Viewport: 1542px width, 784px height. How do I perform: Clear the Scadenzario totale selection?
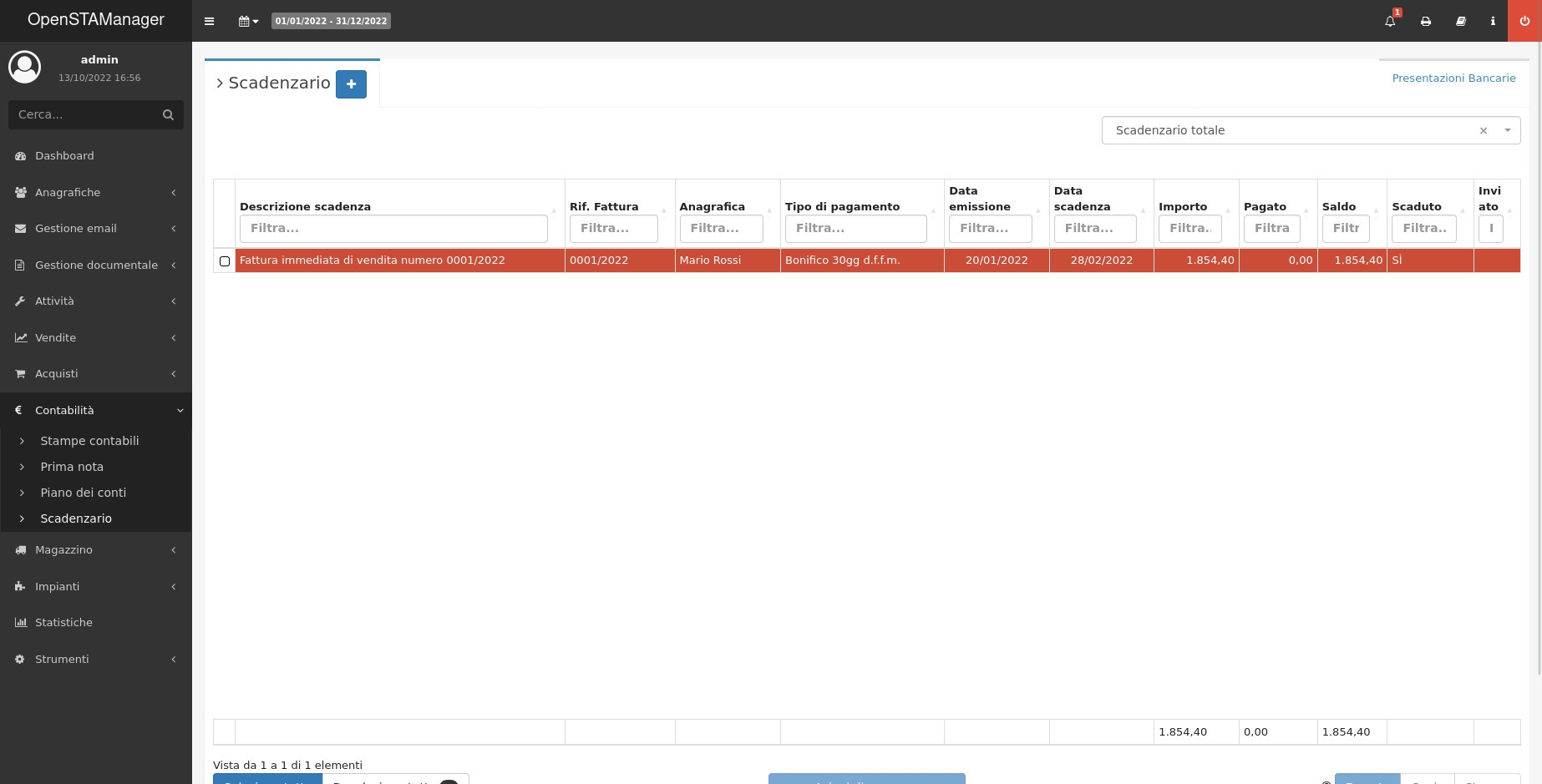click(1484, 130)
